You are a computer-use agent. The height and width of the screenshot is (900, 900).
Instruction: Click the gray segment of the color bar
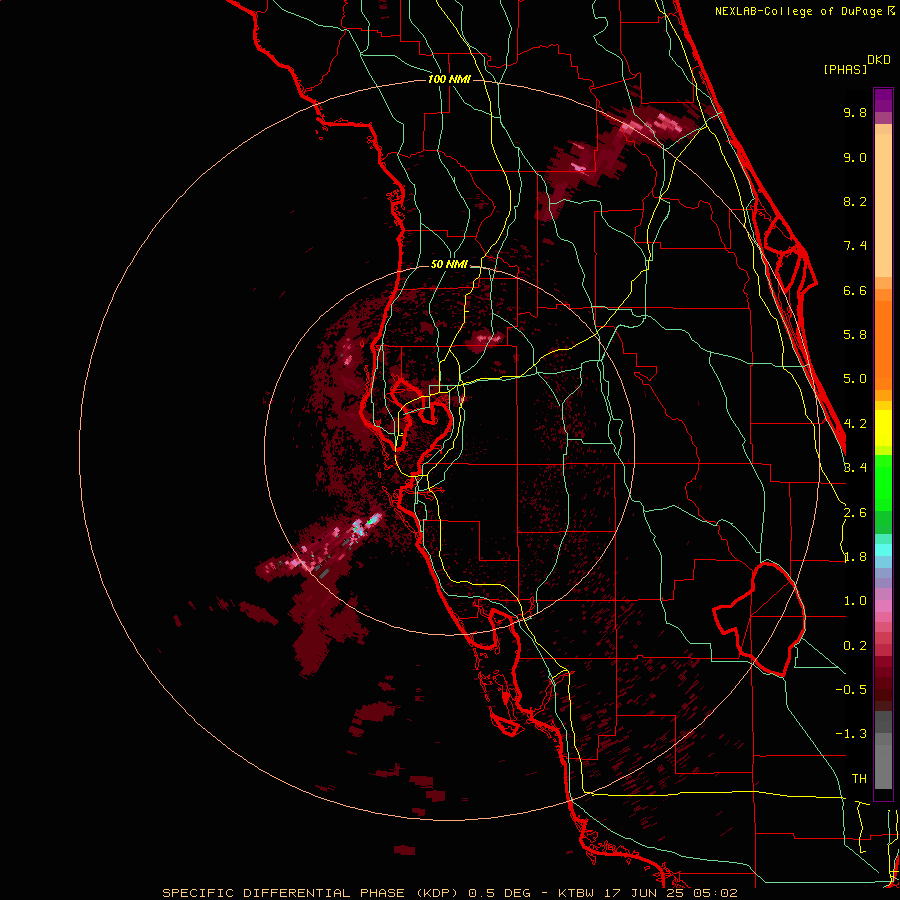point(883,752)
